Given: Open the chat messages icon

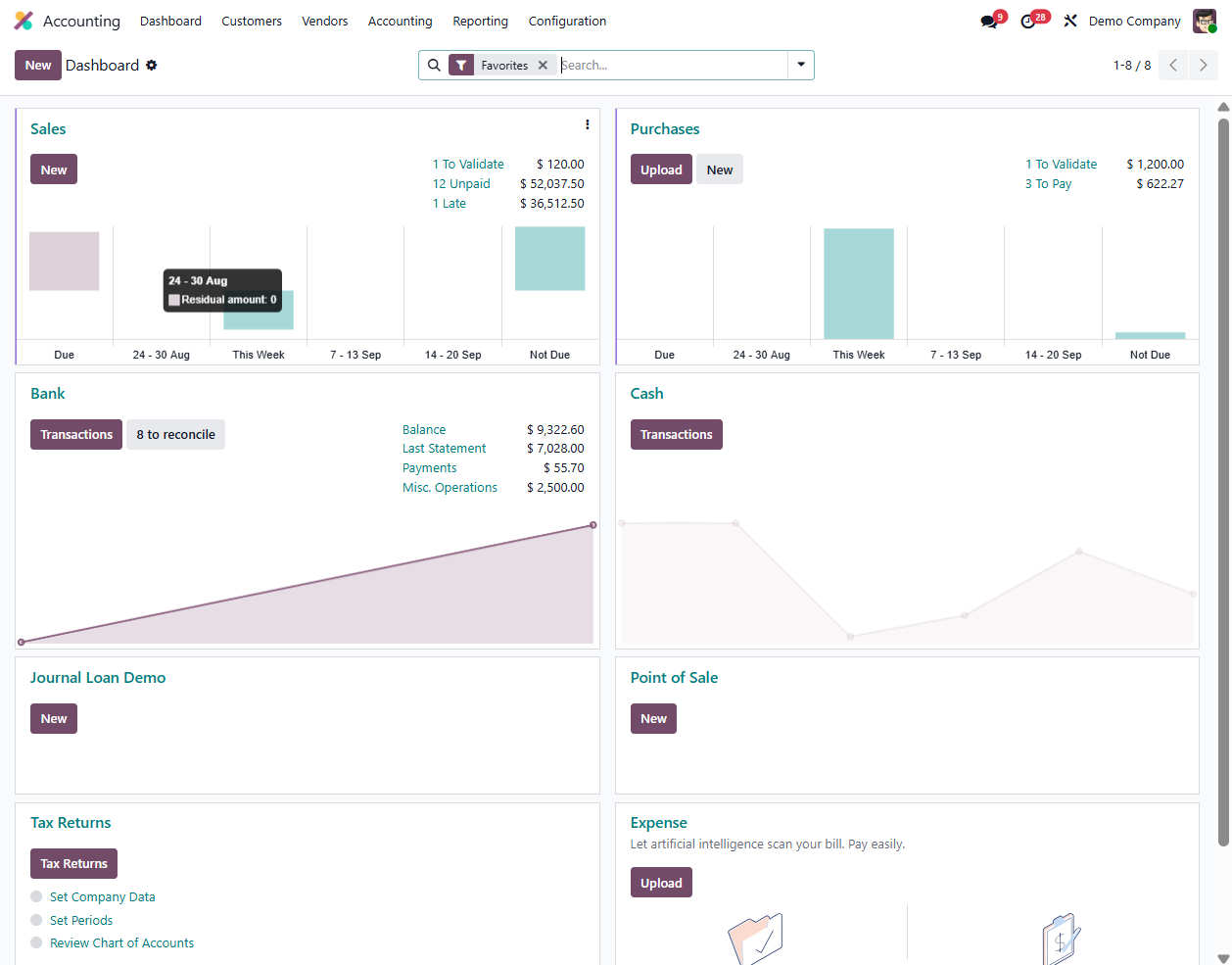Looking at the screenshot, I should (988, 22).
